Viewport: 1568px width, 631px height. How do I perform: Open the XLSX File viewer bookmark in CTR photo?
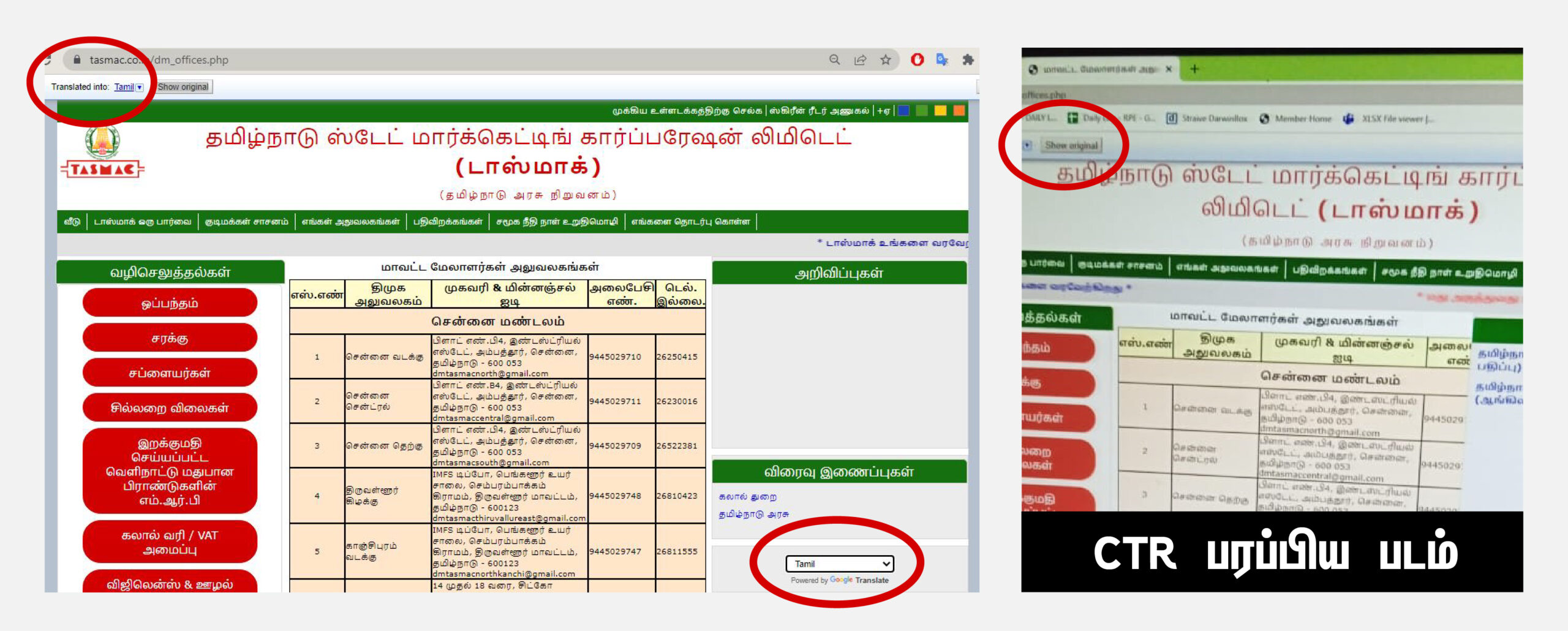[x=1388, y=118]
